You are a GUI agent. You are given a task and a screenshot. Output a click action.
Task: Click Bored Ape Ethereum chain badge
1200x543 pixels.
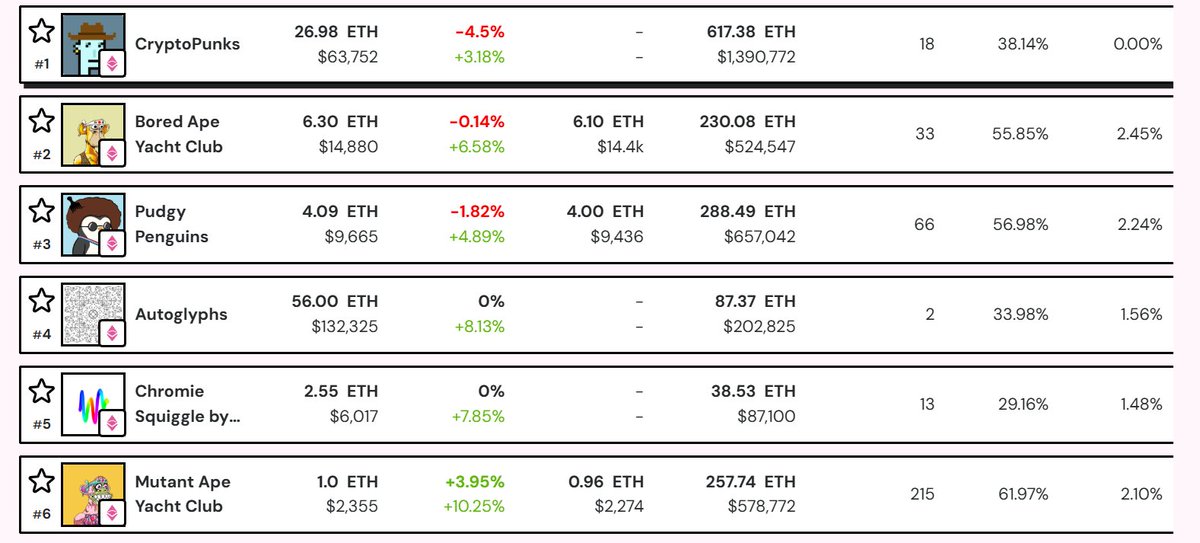[112, 154]
